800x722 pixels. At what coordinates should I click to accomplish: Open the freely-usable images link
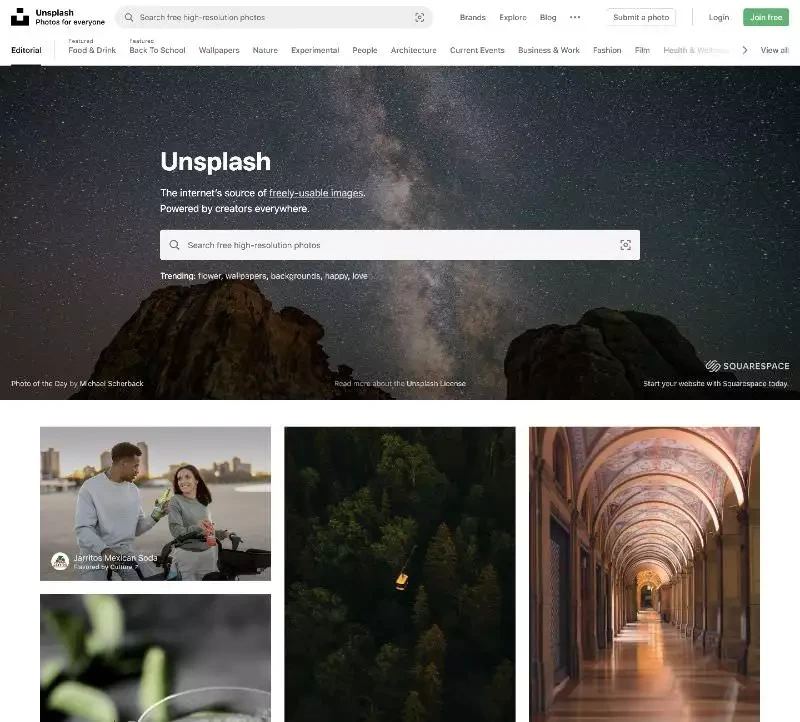tap(316, 193)
